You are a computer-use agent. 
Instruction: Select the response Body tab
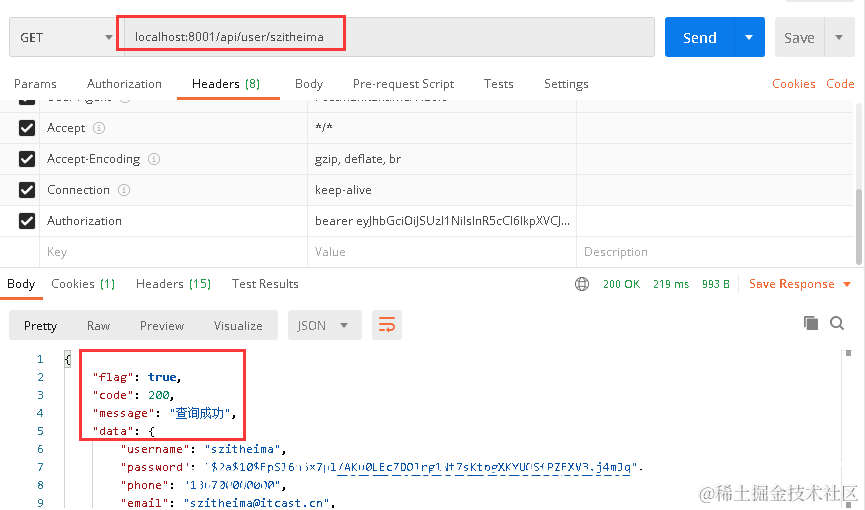coord(21,284)
